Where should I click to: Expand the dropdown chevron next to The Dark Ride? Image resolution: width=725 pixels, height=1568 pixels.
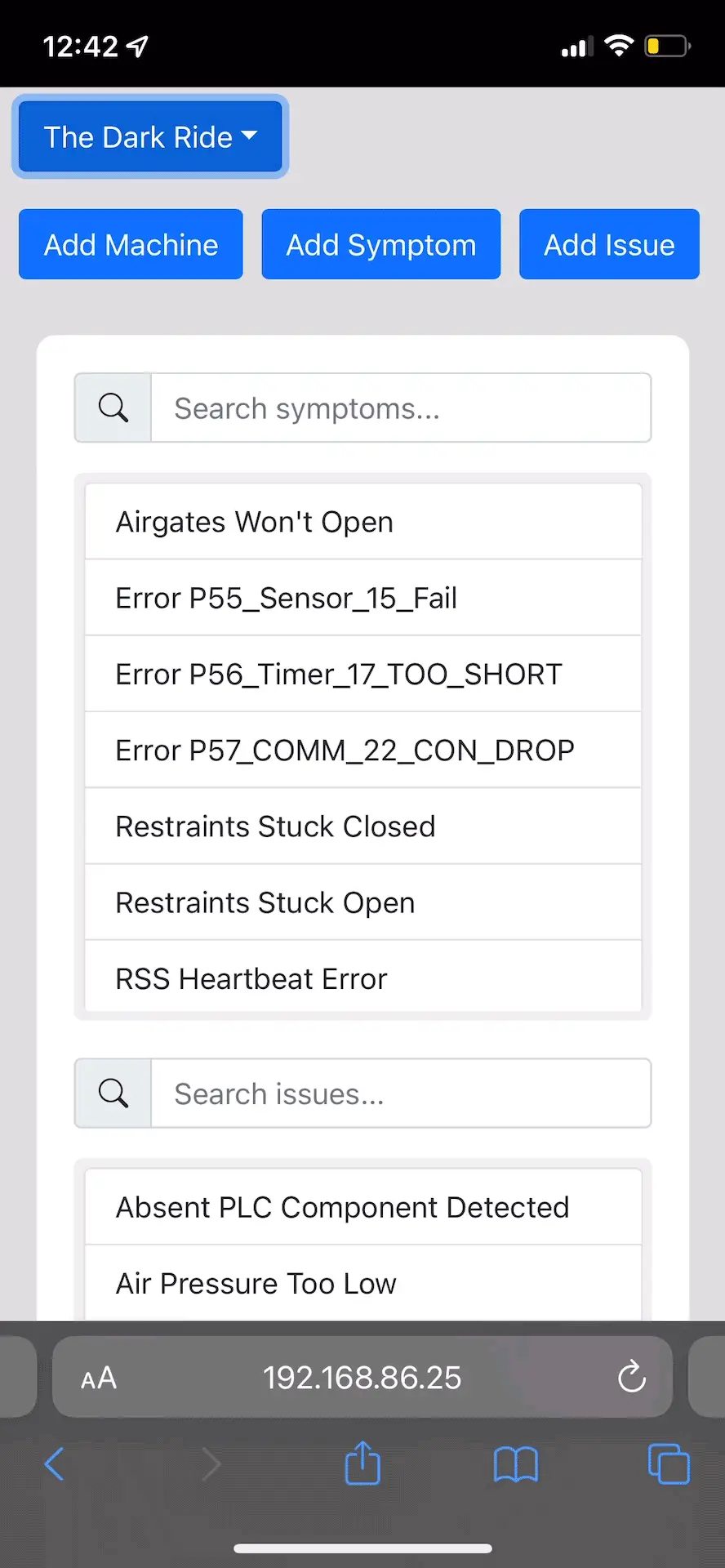(x=250, y=136)
